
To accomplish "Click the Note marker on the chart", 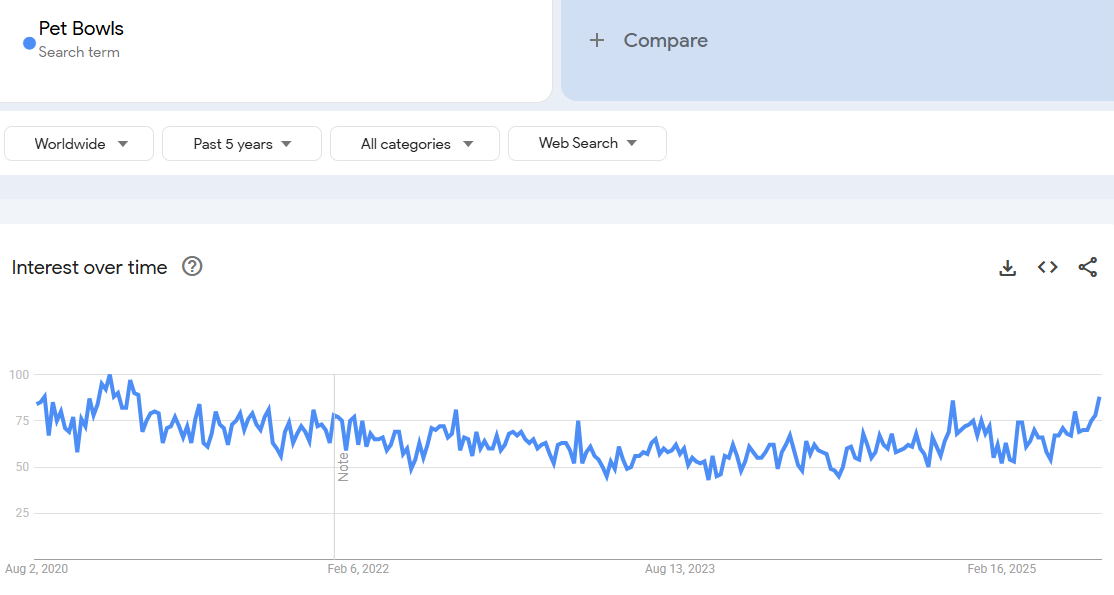I will 343,467.
